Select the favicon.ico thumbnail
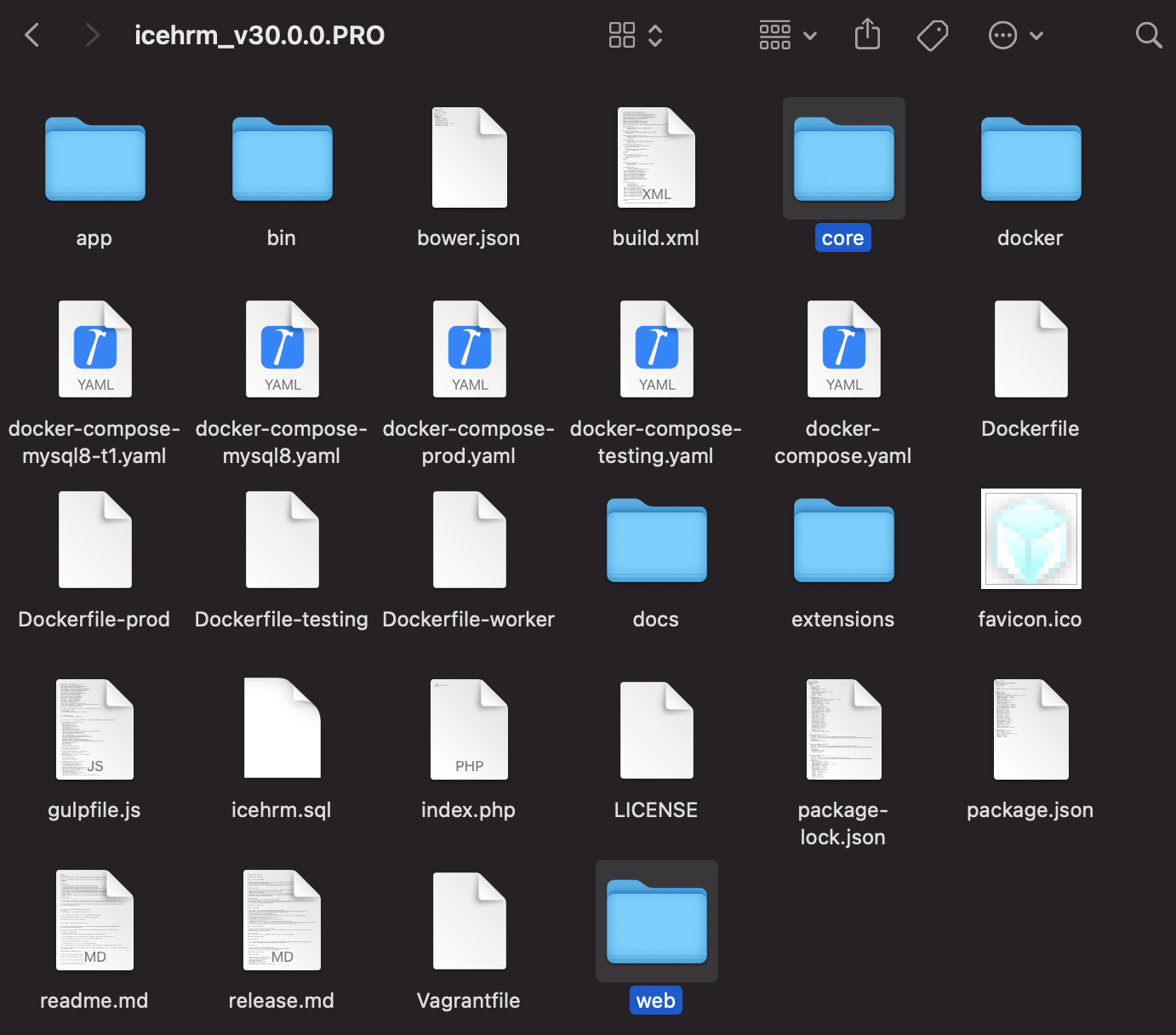1176x1035 pixels. point(1030,539)
